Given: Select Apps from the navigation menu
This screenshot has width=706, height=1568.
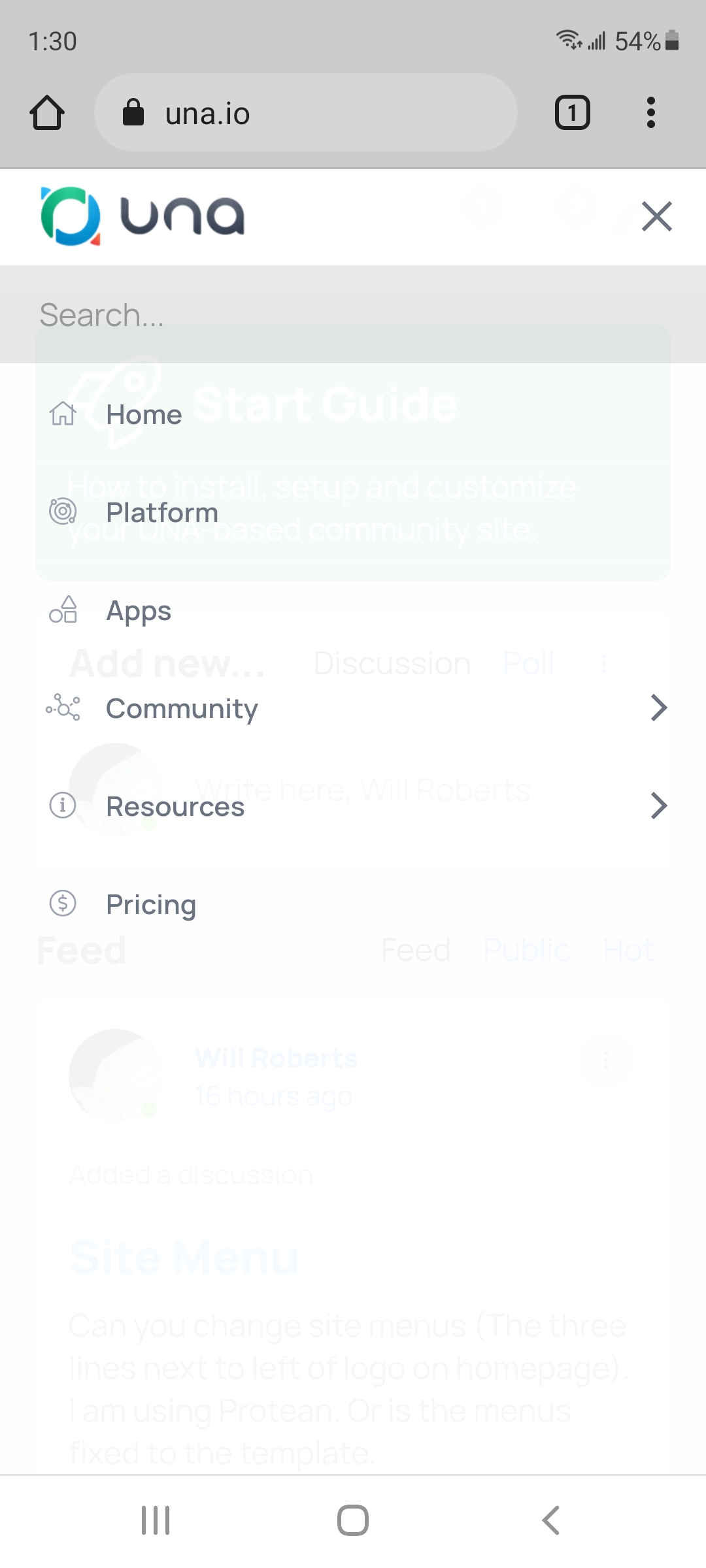Looking at the screenshot, I should (139, 612).
